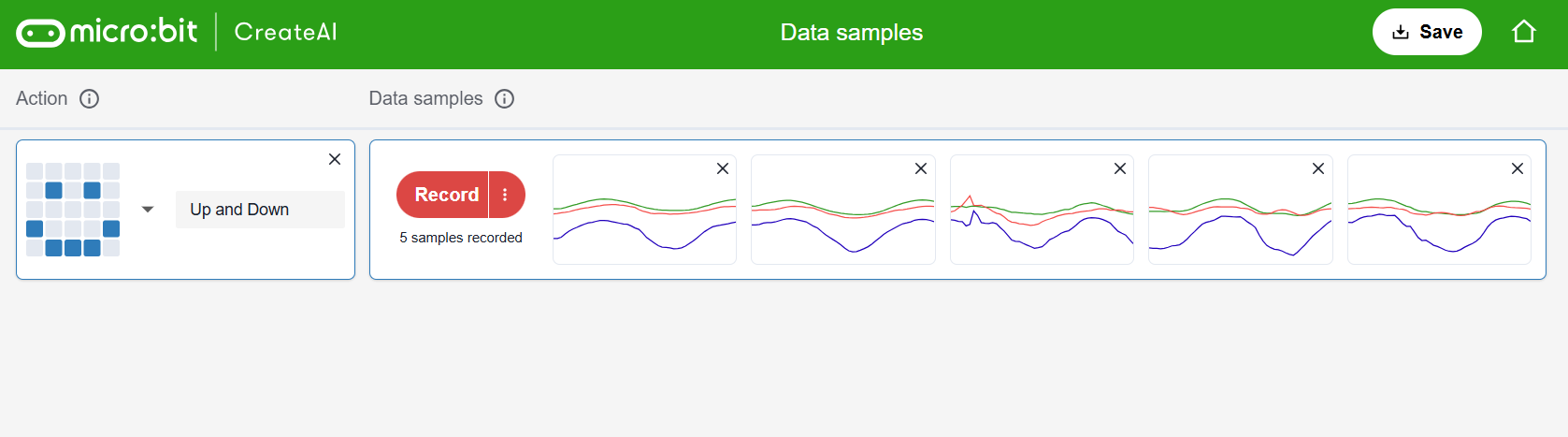Remove the fourth recorded data sample

tap(1318, 168)
